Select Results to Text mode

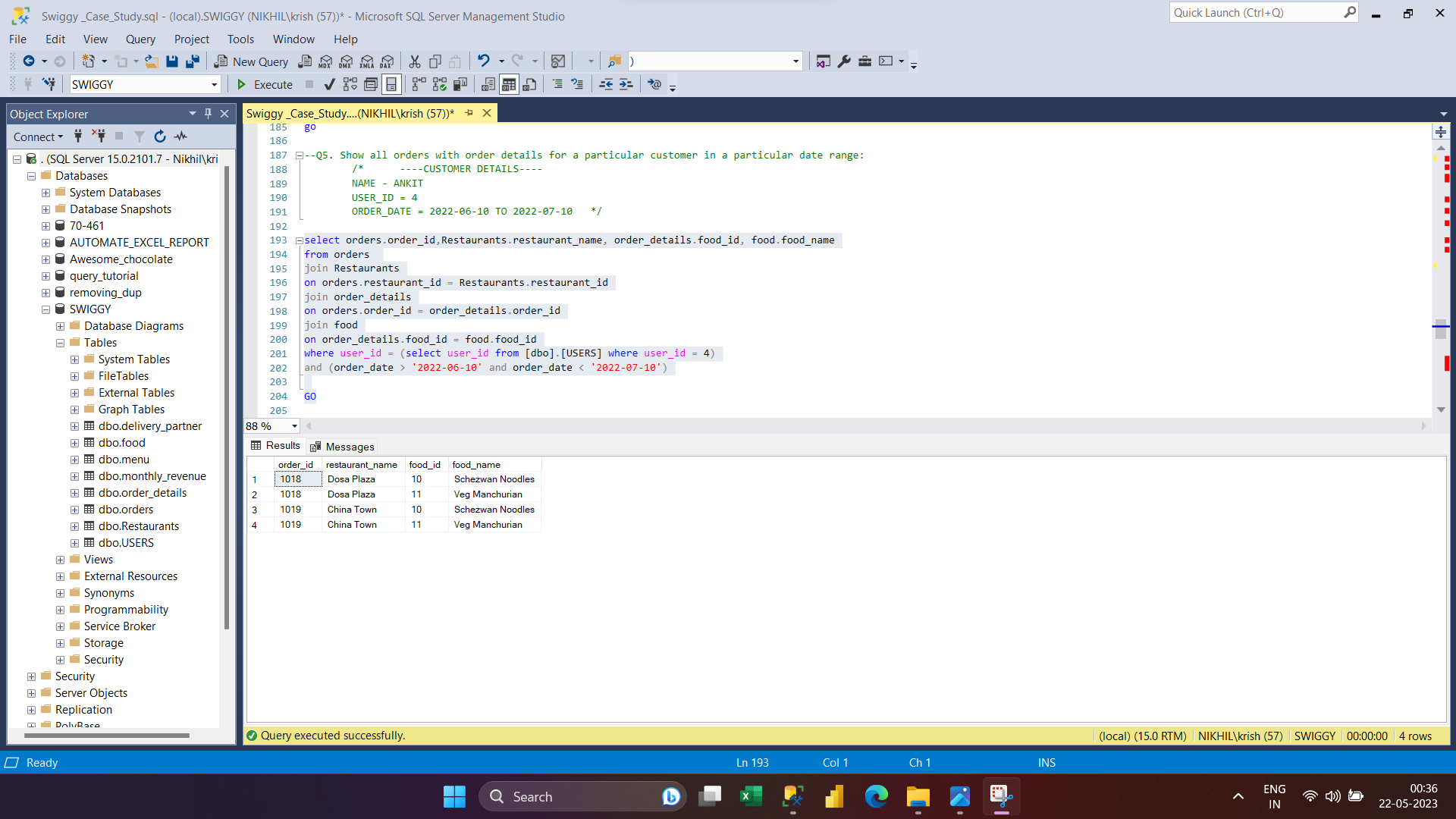coord(488,84)
